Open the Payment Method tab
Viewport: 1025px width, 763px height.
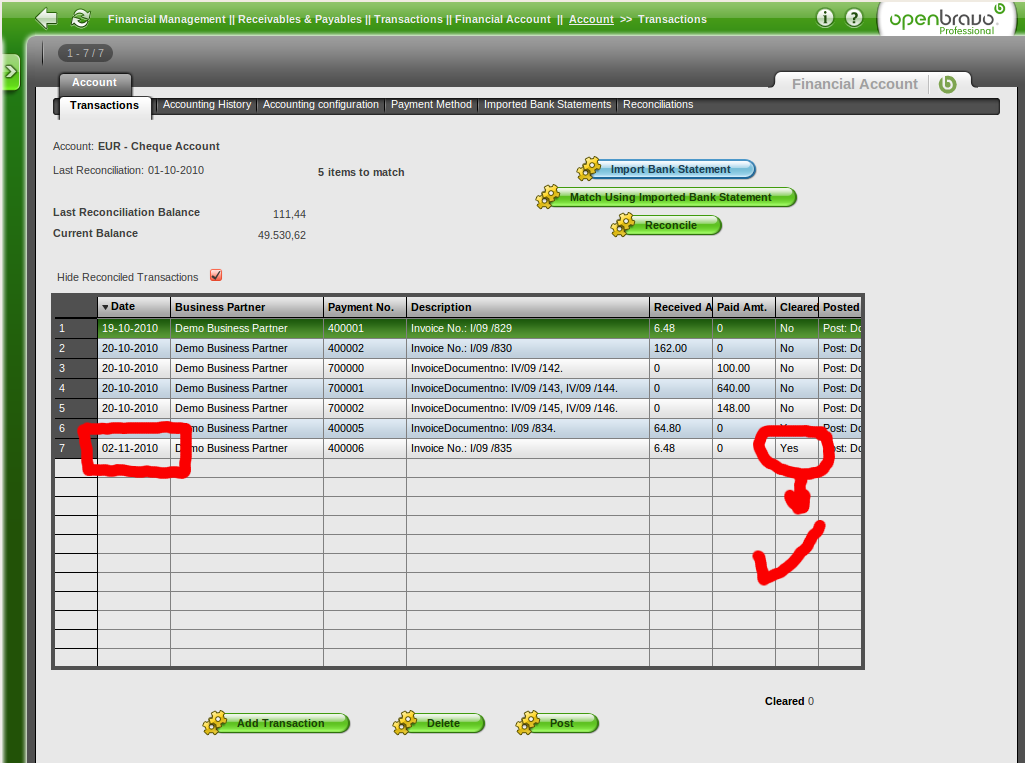click(431, 104)
